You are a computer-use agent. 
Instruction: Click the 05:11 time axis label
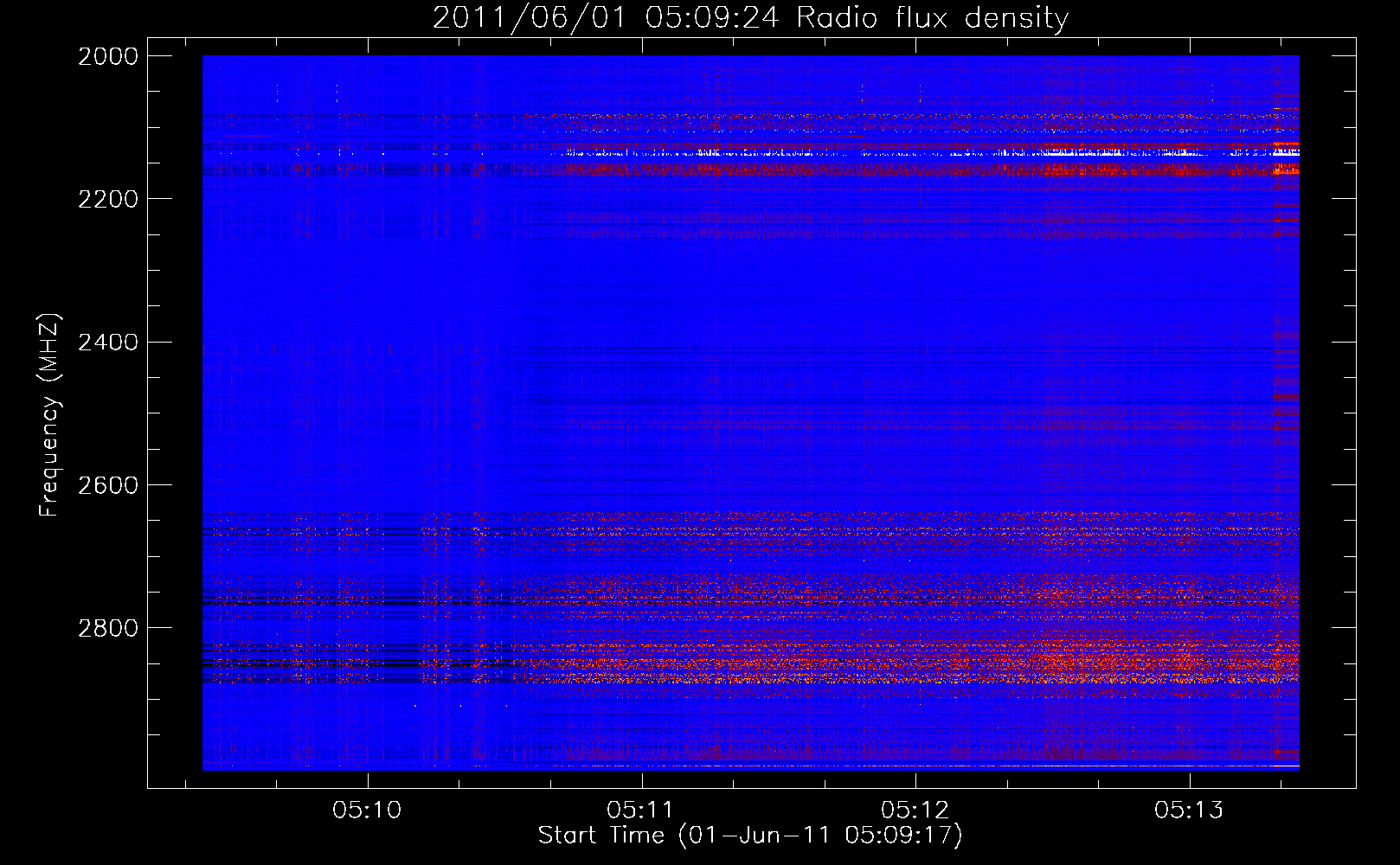click(641, 811)
